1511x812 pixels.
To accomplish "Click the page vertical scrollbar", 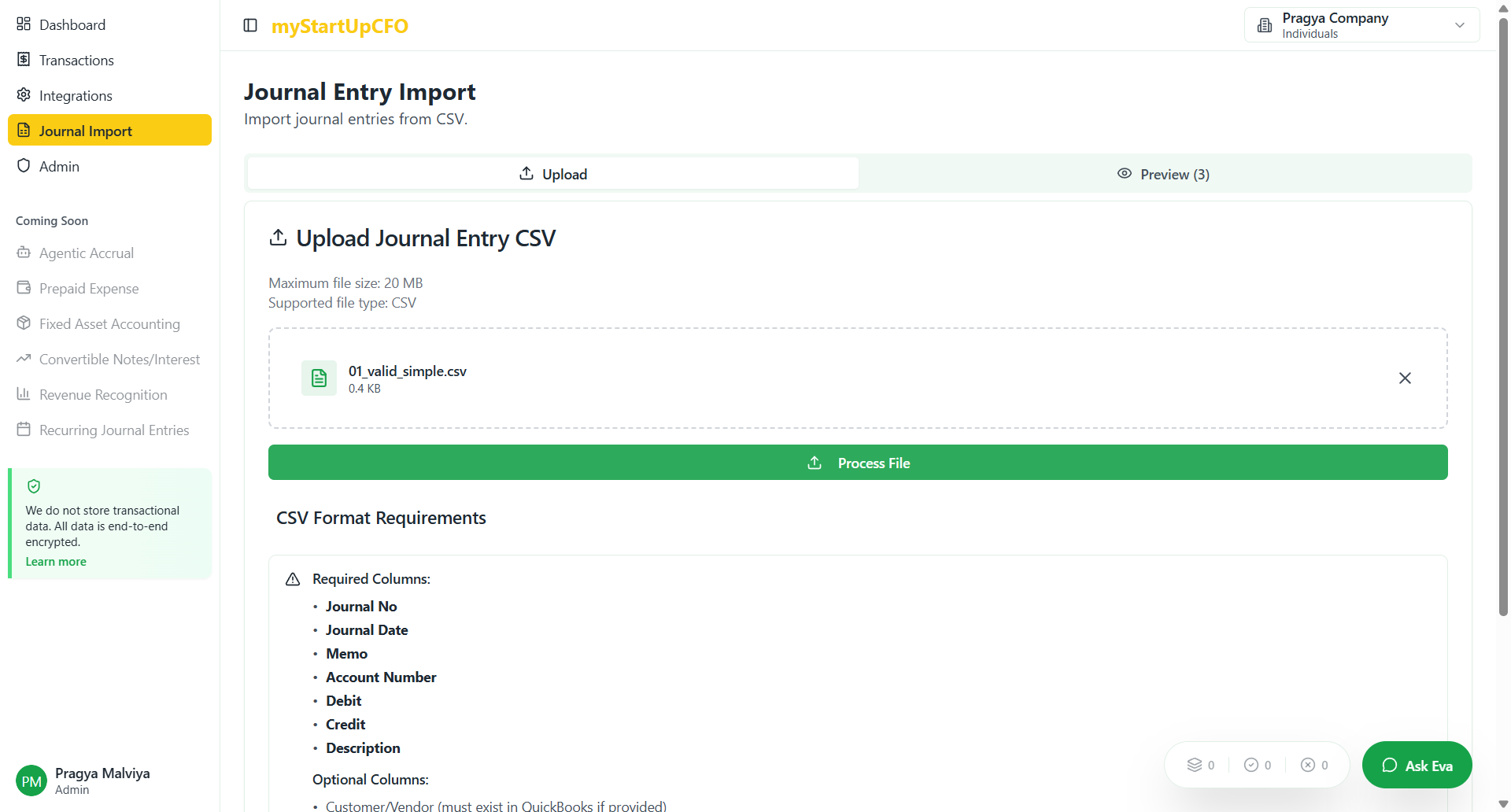I will [x=1503, y=315].
